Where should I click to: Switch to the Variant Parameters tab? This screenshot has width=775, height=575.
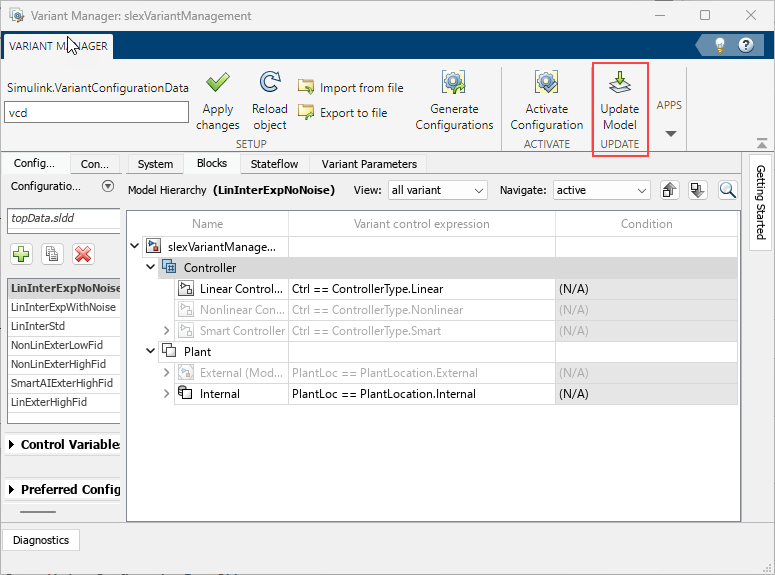[x=369, y=164]
